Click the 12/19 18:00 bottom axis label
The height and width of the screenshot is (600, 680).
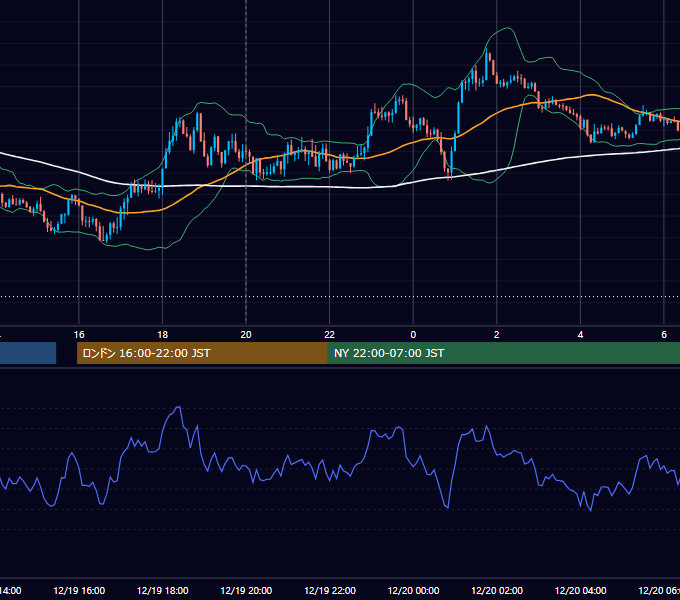coord(163,590)
